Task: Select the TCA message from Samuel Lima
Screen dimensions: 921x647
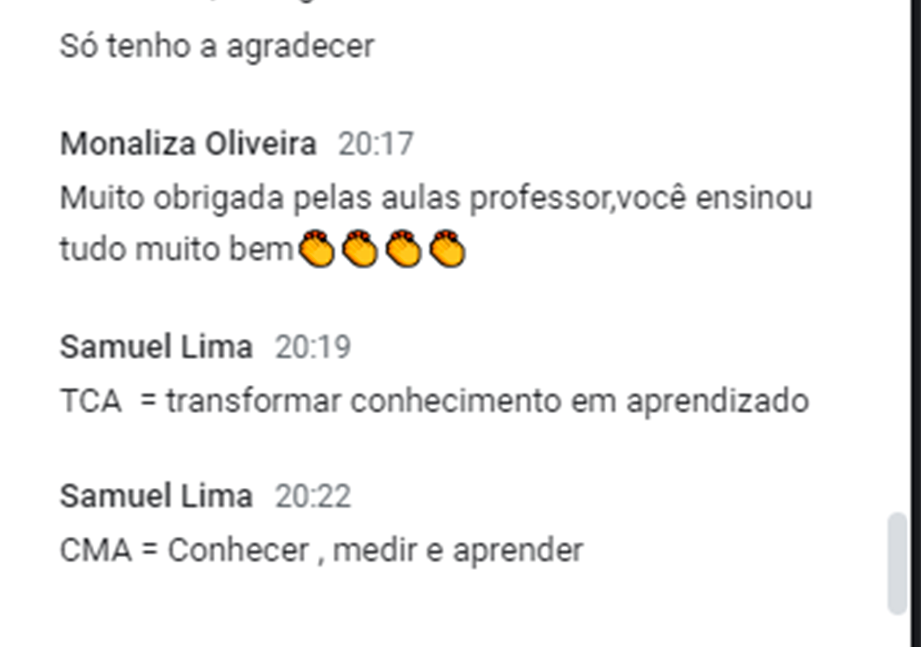Action: coord(435,402)
